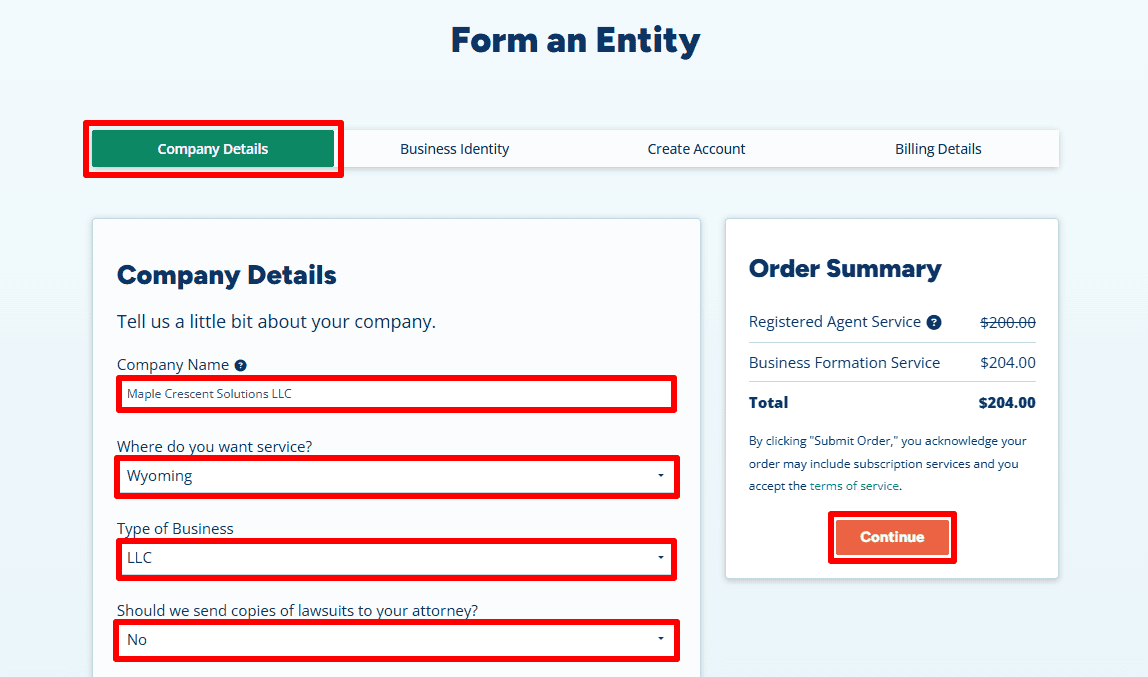Click the Company Name input field
This screenshot has height=677, width=1148.
coord(396,394)
